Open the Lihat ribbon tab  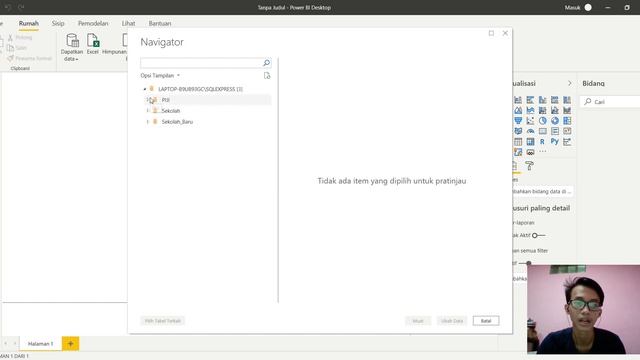[x=128, y=23]
